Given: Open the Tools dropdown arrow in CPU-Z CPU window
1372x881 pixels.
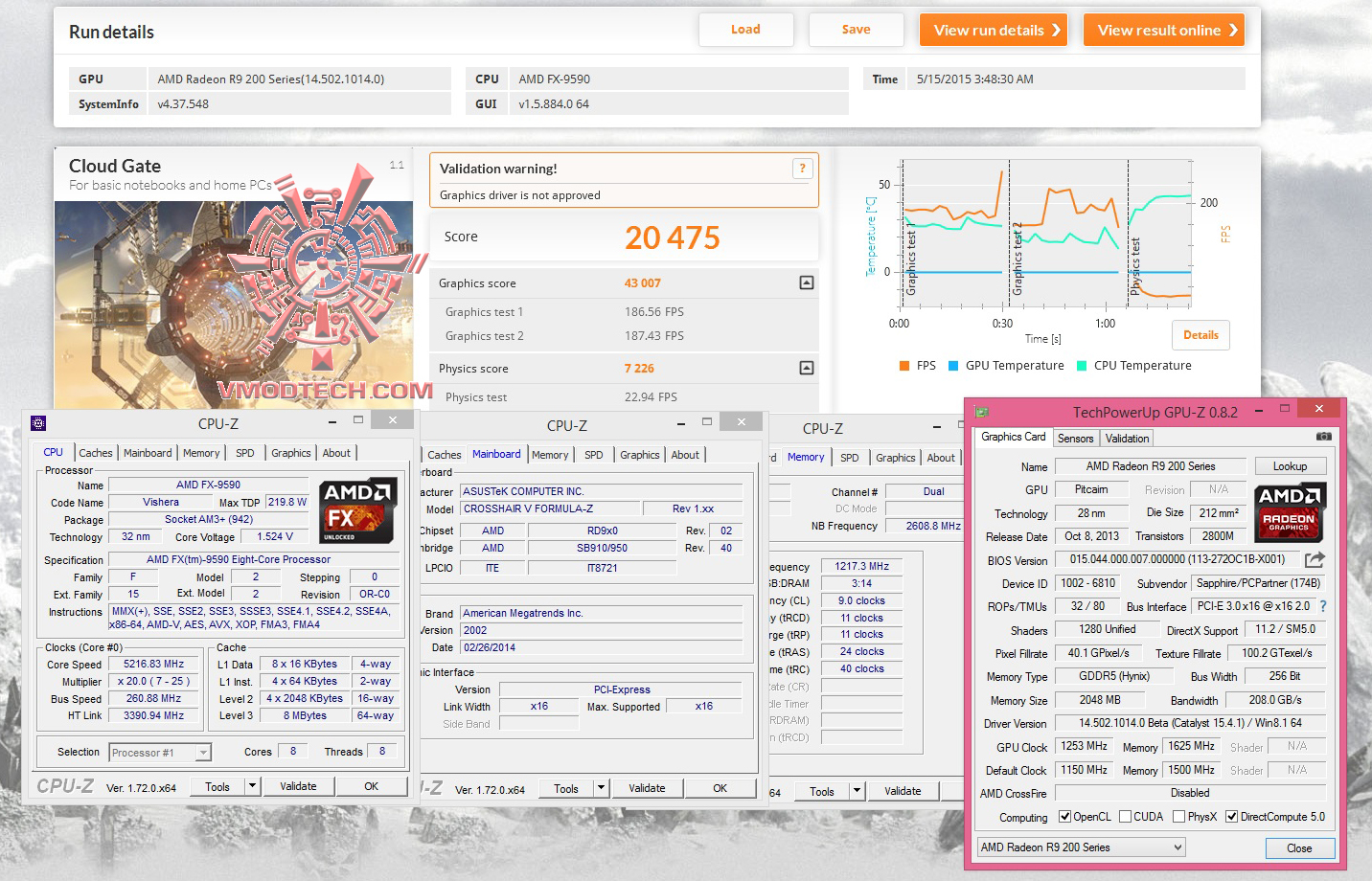Looking at the screenshot, I should click(252, 786).
